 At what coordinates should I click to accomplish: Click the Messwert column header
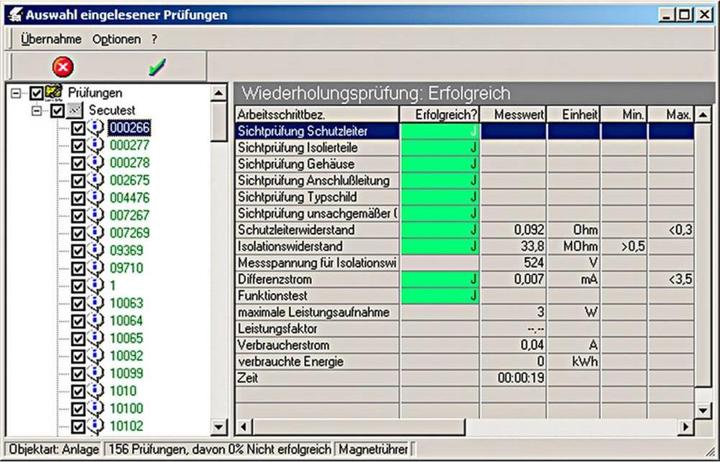(513, 114)
